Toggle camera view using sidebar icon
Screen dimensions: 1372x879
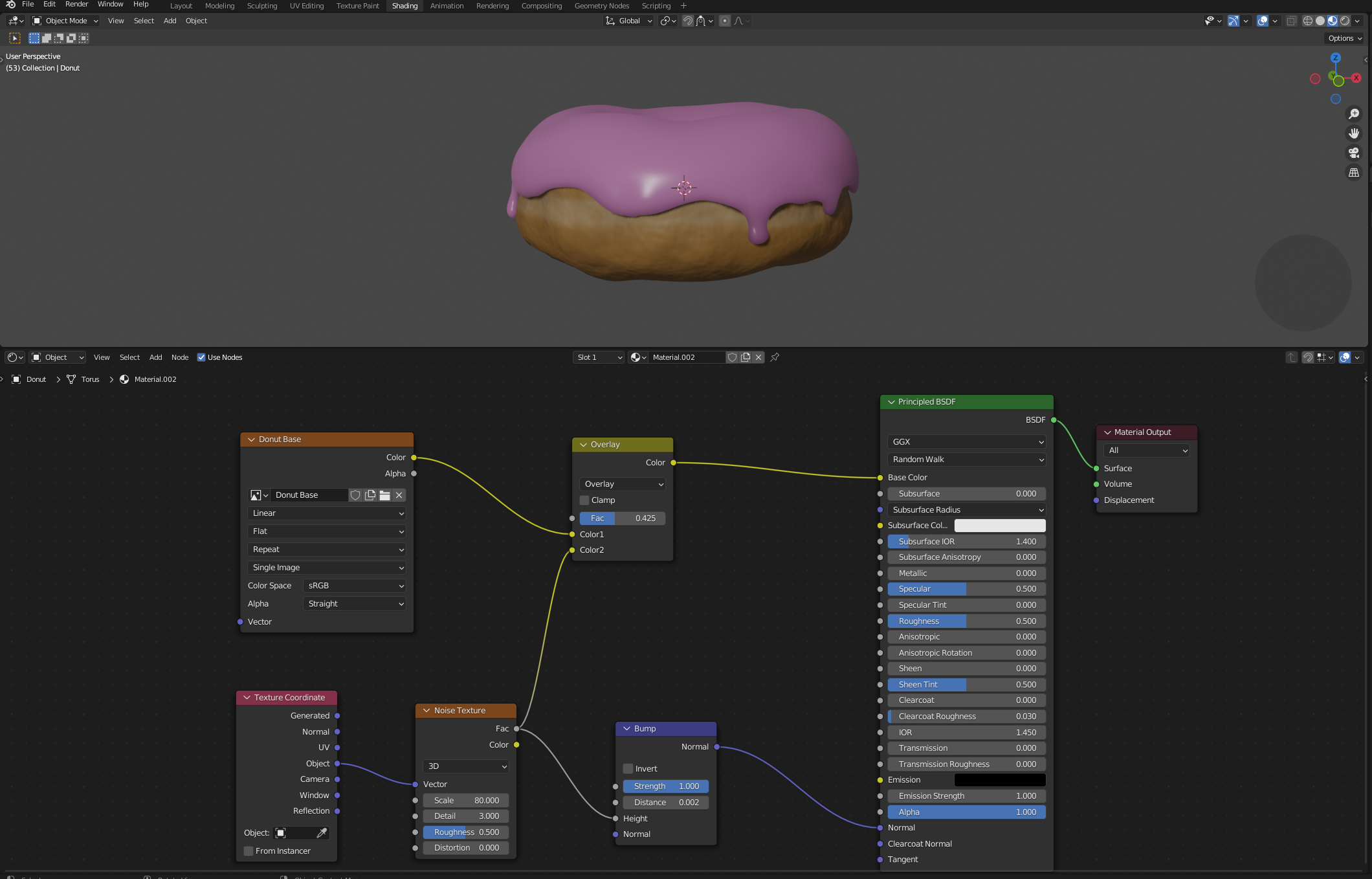coord(1355,153)
